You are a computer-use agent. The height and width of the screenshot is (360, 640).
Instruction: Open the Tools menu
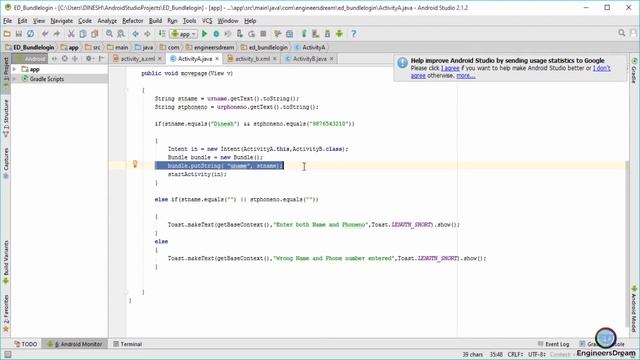pyautogui.click(x=189, y=21)
